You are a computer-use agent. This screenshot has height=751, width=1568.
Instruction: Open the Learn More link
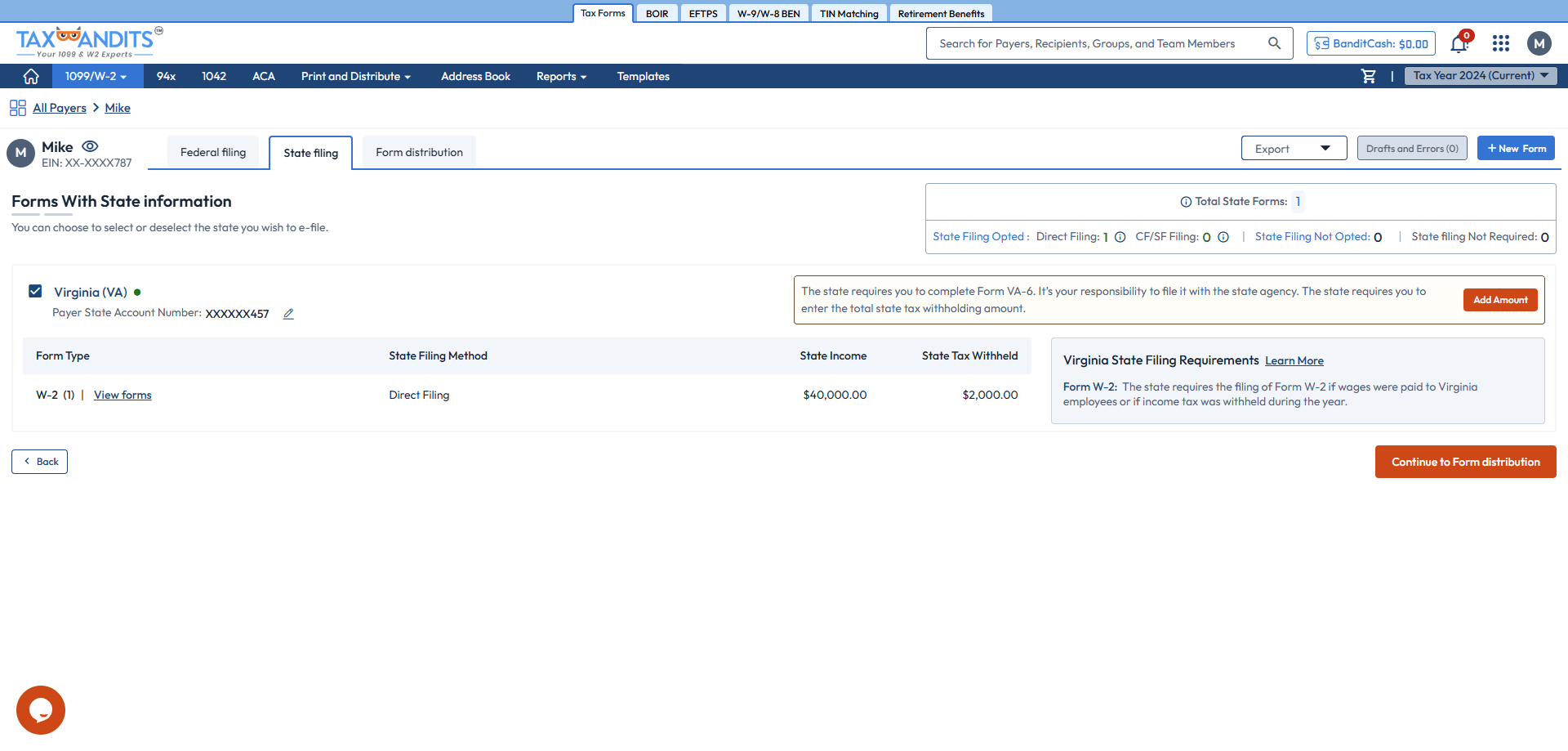click(1294, 360)
